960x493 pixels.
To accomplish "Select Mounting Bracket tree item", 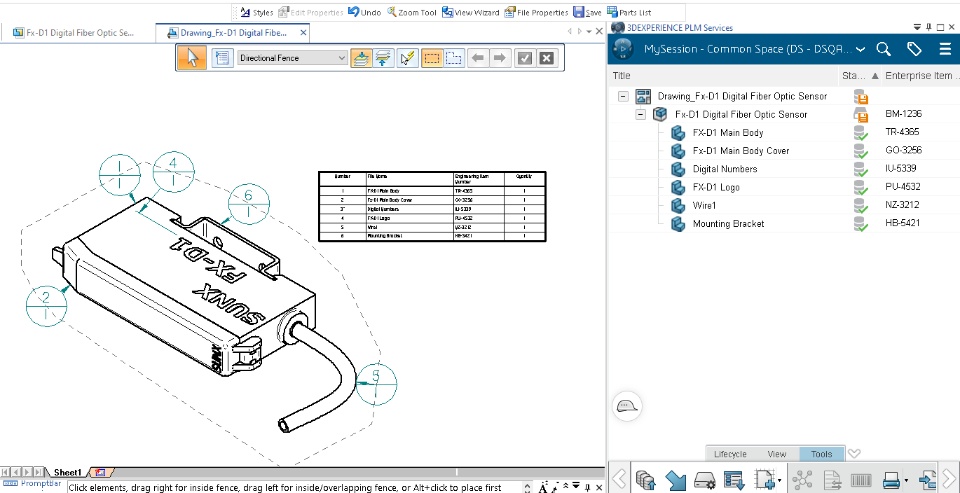I will (728, 224).
